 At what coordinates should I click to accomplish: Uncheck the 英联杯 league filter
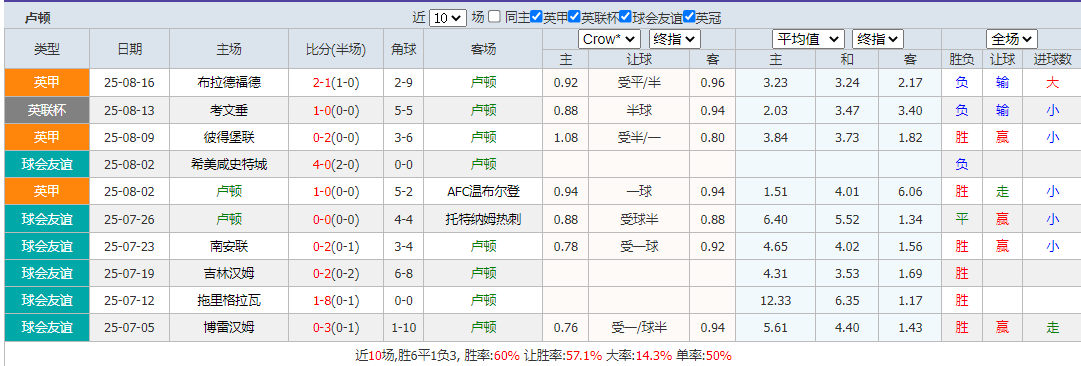point(574,17)
